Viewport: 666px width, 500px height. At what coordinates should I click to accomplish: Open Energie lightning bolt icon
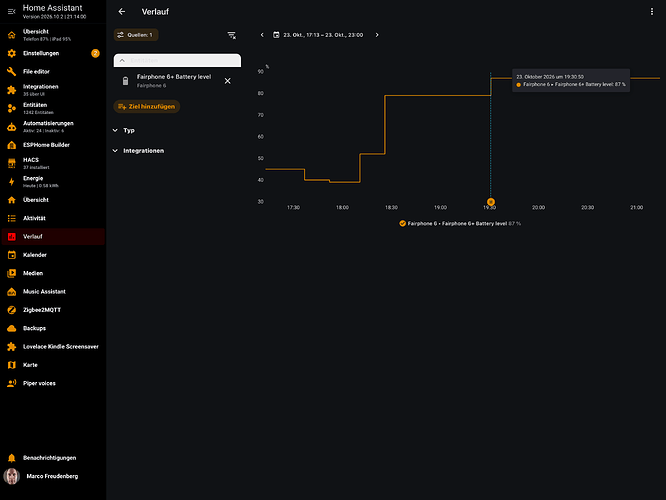pyautogui.click(x=11, y=182)
